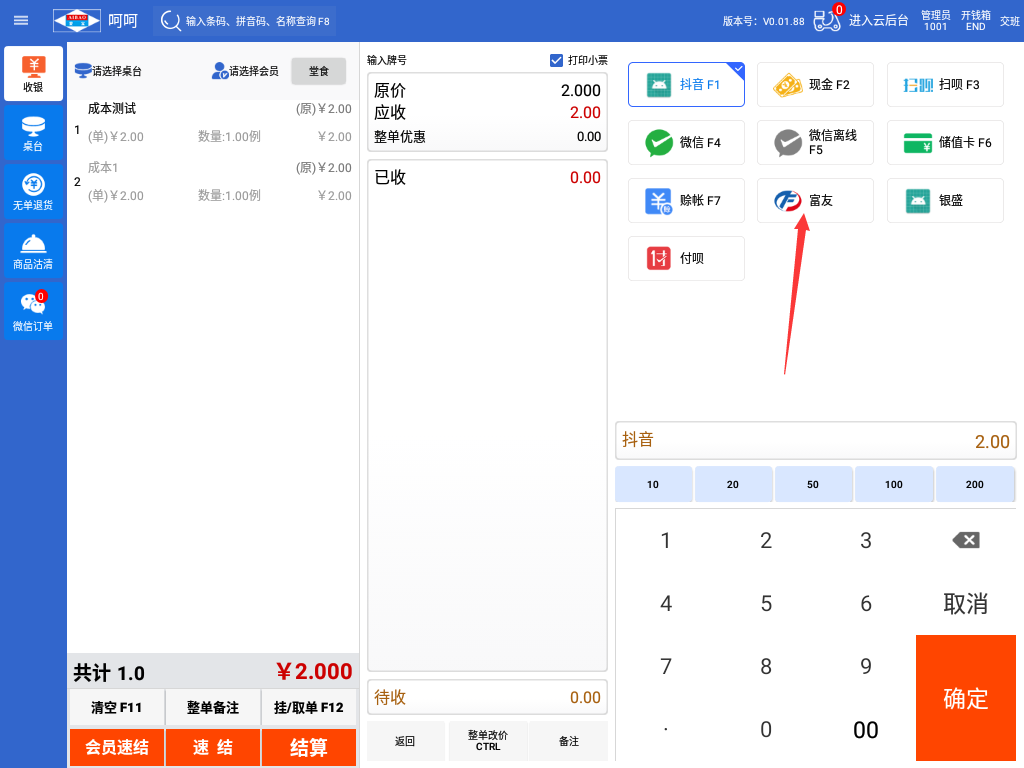1024x768 pixels.
Task: Click 整单备注 button
Action: click(x=213, y=707)
